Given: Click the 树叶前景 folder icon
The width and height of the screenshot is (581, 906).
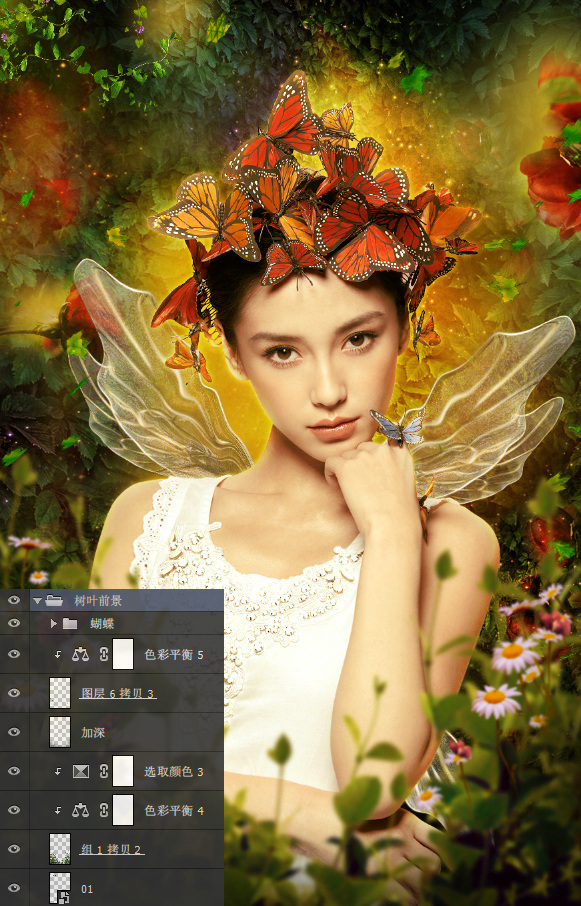Looking at the screenshot, I should 54,600.
